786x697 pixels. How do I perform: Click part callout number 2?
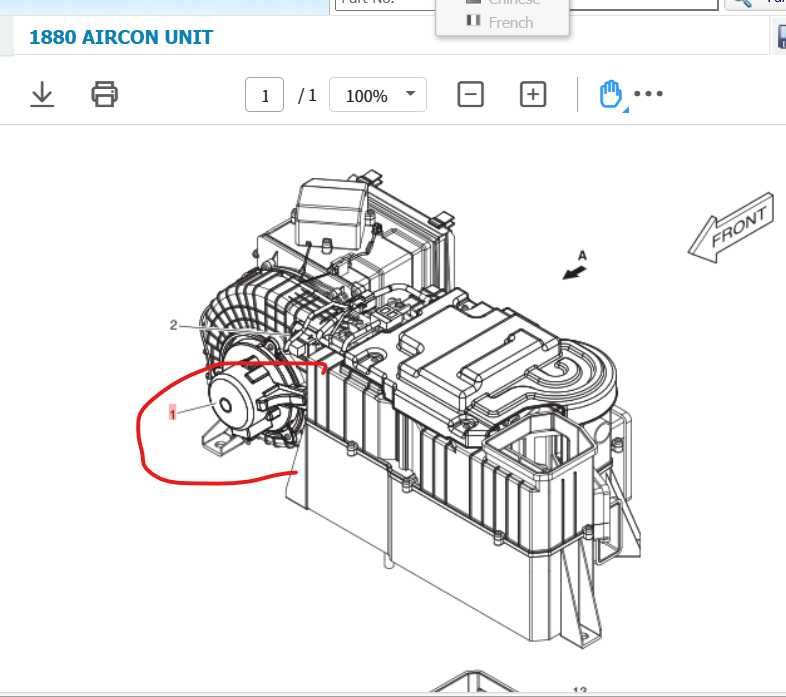(173, 325)
